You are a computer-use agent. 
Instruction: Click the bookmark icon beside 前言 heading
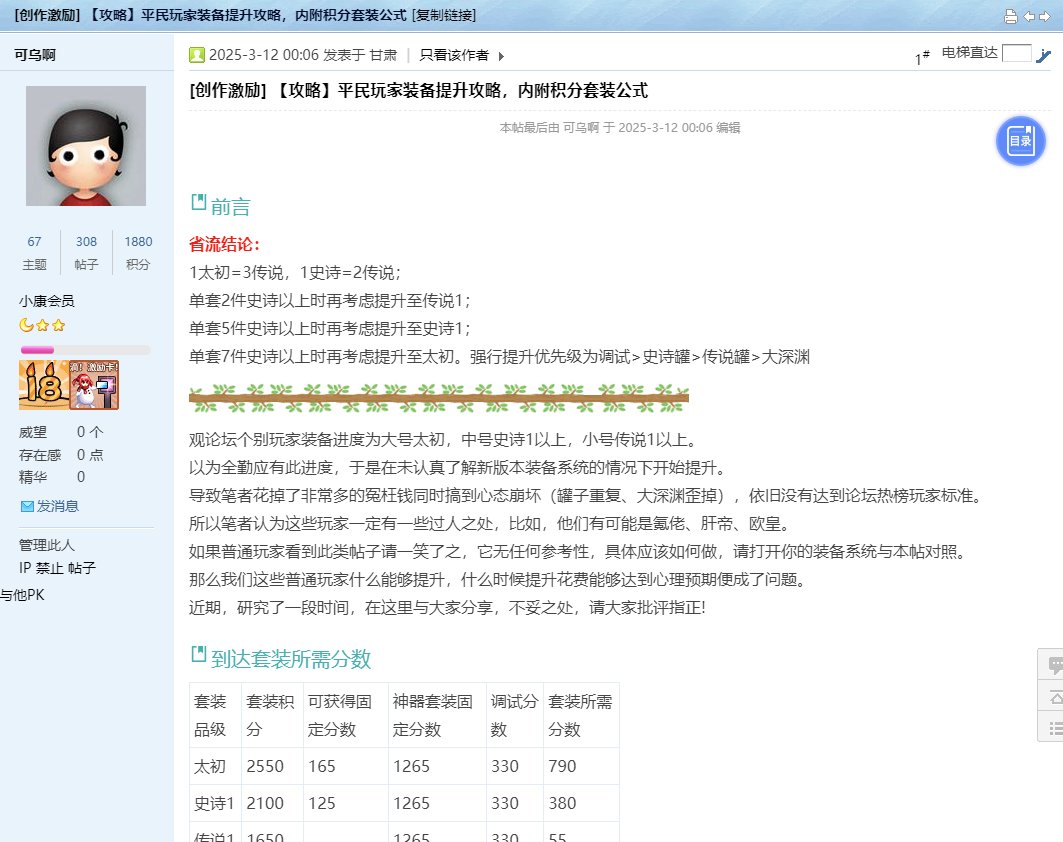coord(198,201)
